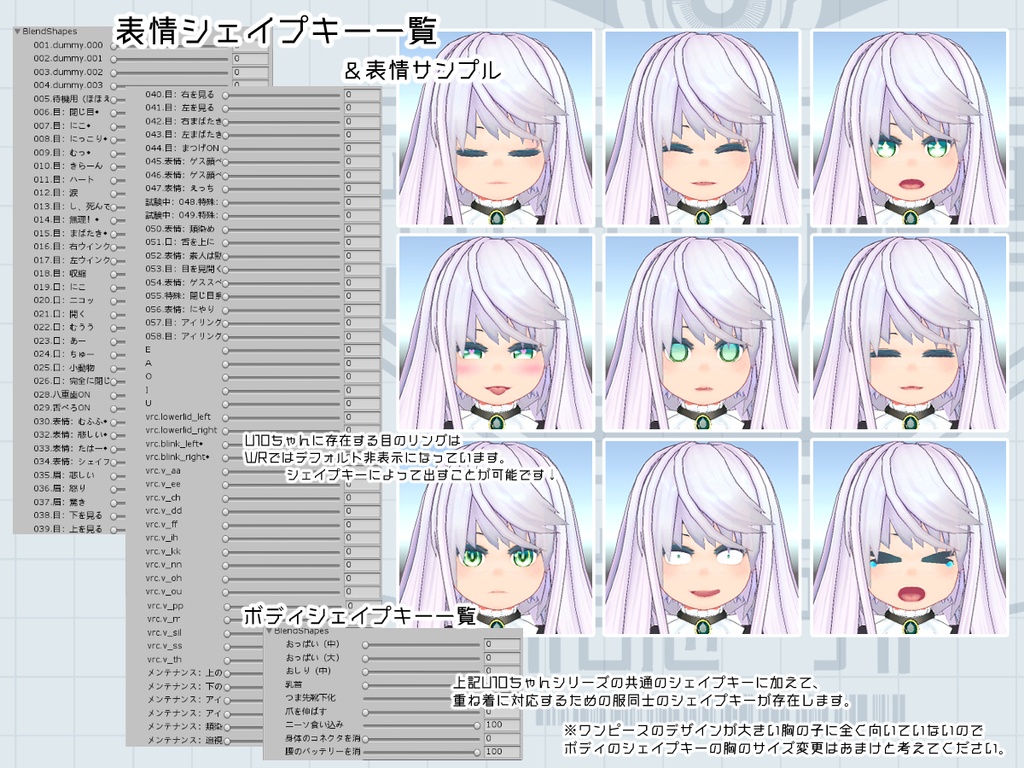Click the 001.dummy.000 value box
1024x768 pixels.
[240, 45]
